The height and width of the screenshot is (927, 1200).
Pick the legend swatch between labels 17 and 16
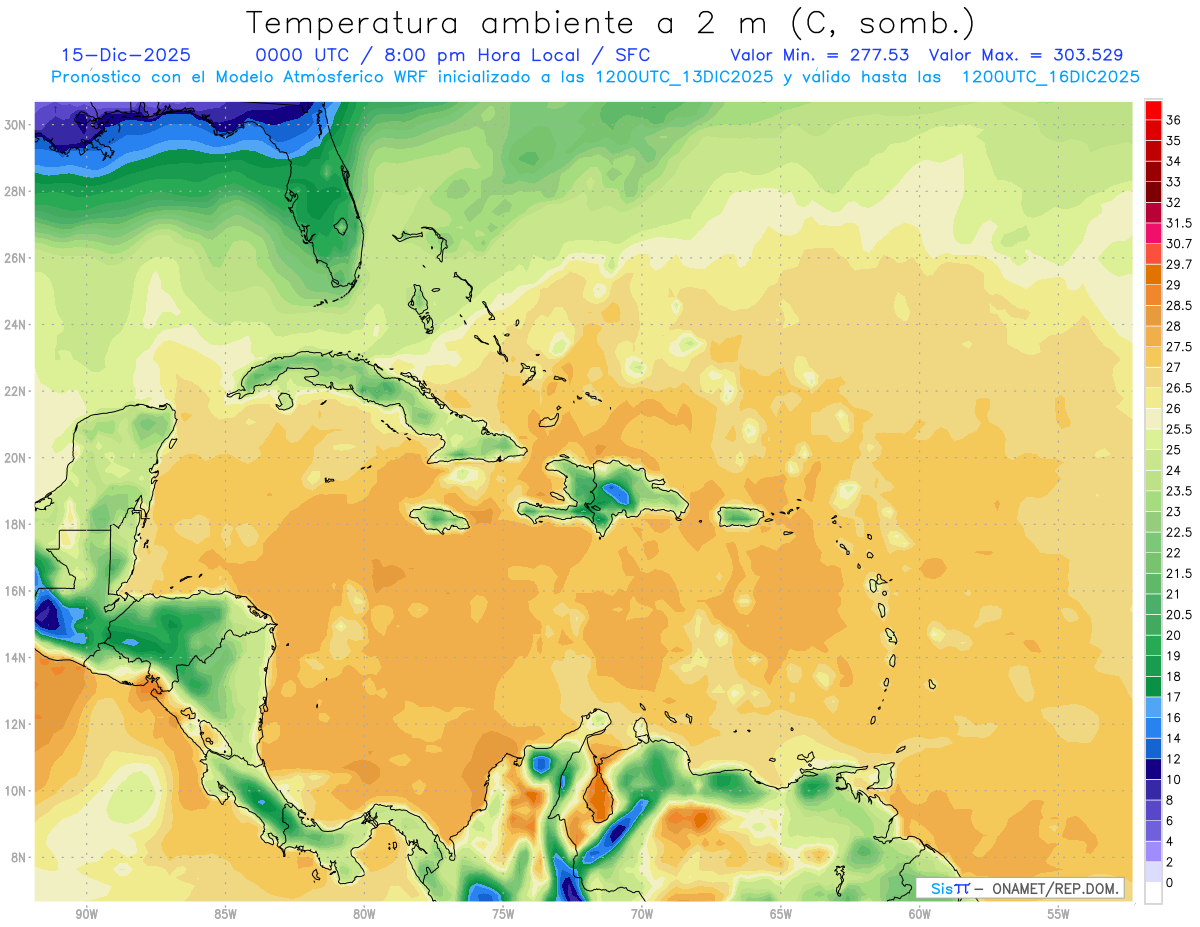[1153, 707]
